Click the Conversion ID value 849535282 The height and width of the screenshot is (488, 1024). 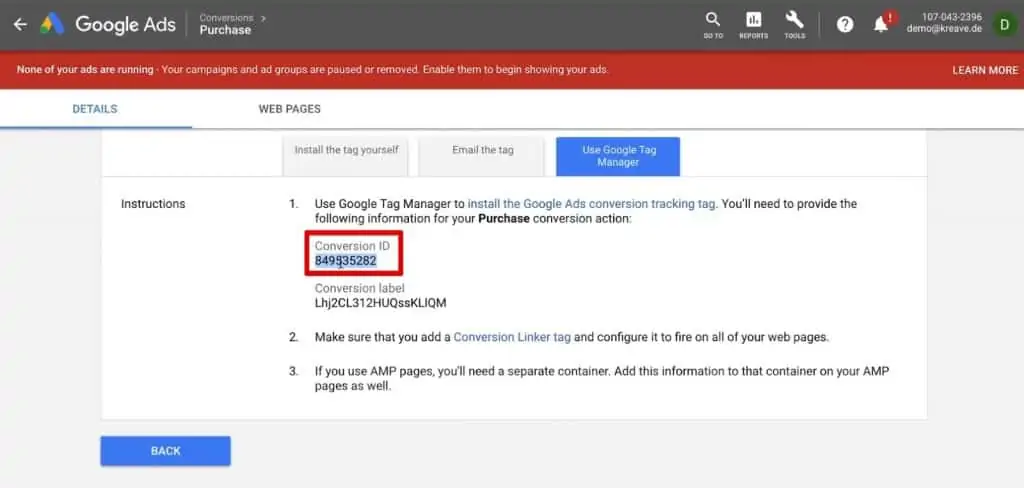345,261
